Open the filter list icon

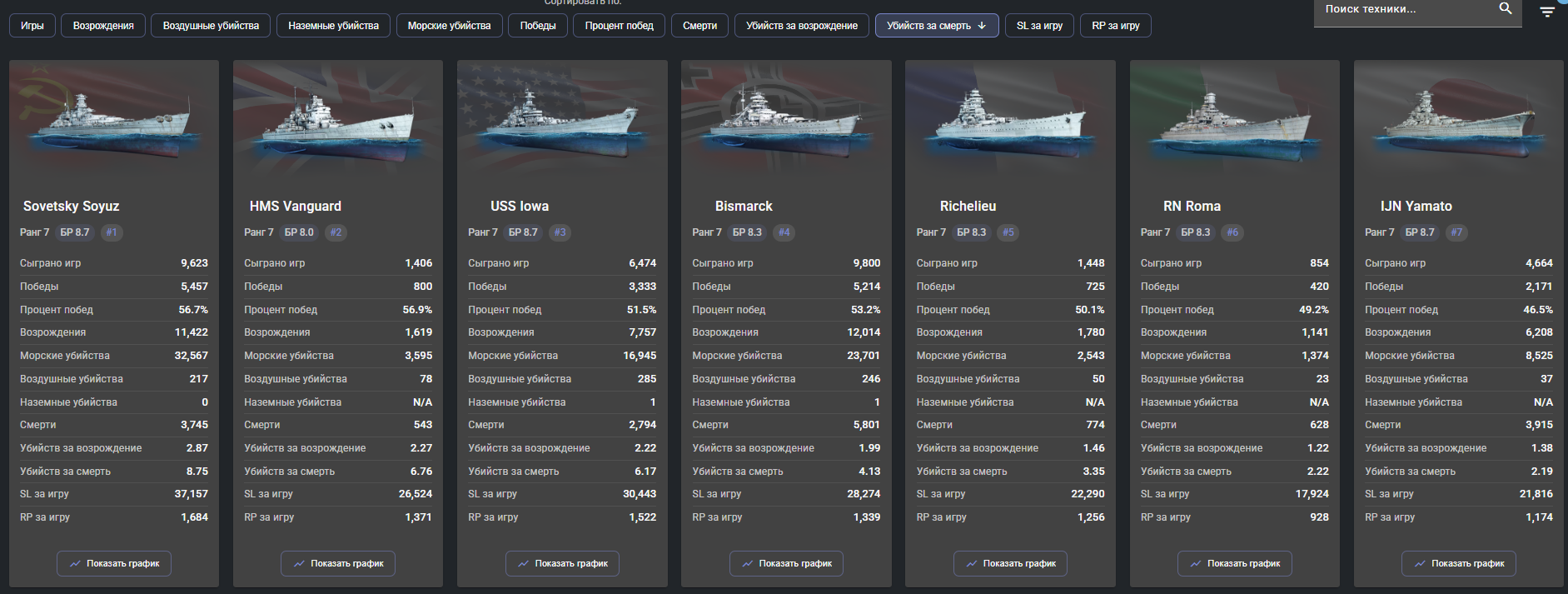[1546, 12]
